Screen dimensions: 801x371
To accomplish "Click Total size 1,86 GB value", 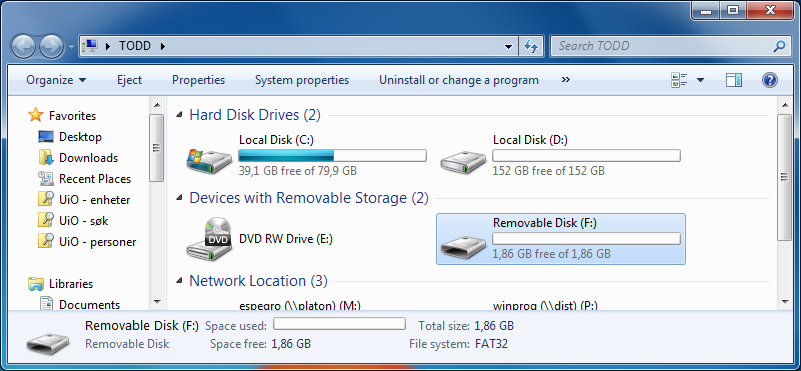I will 494,326.
